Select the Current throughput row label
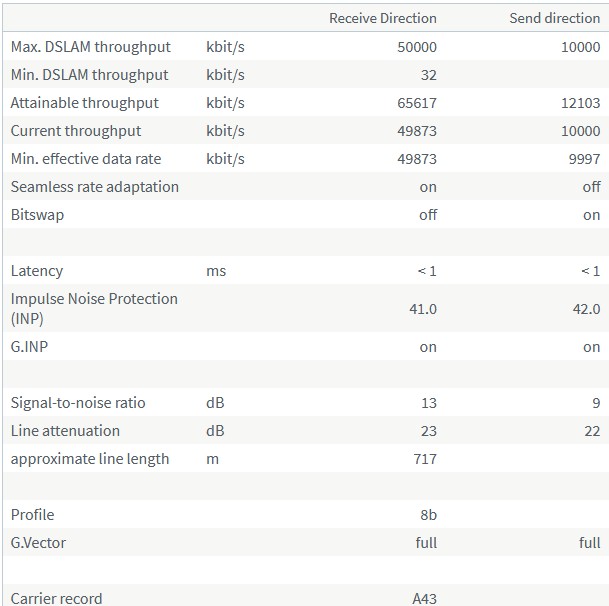 (x=76, y=131)
